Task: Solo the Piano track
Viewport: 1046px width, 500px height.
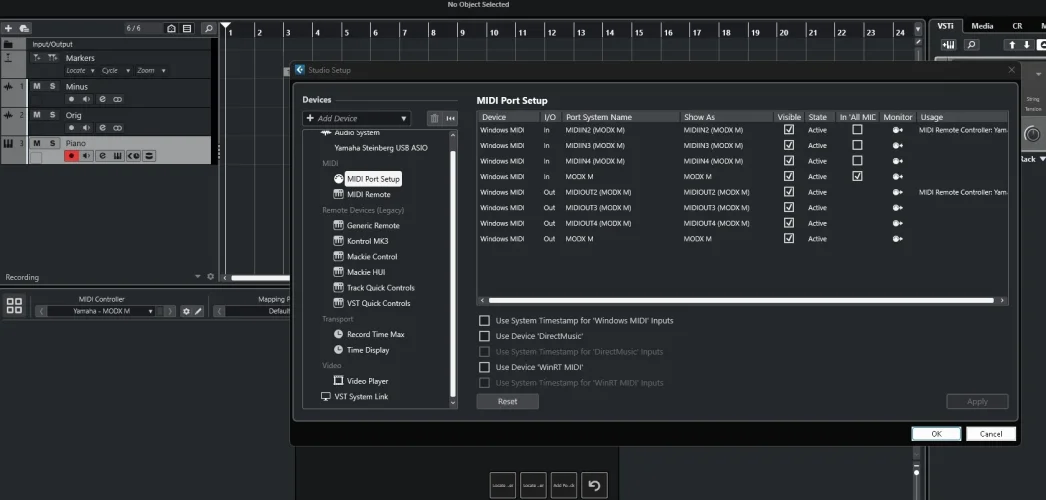Action: coord(52,143)
